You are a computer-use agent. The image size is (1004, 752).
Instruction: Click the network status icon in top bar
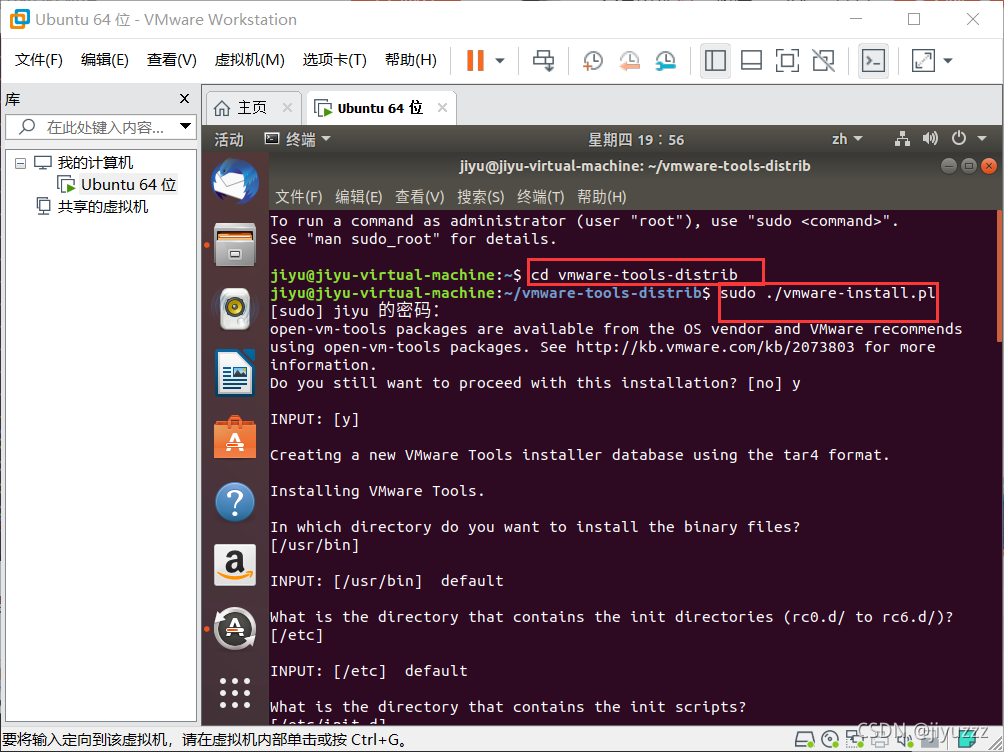click(902, 139)
